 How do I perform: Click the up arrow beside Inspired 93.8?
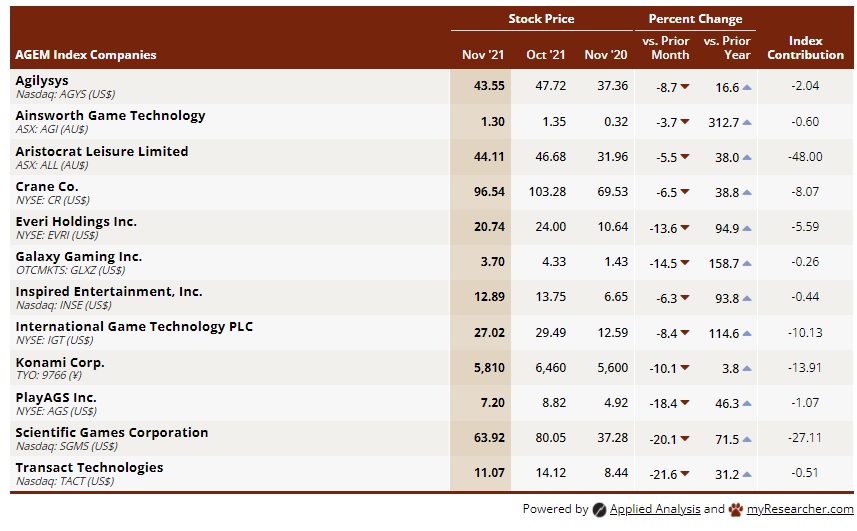click(747, 298)
